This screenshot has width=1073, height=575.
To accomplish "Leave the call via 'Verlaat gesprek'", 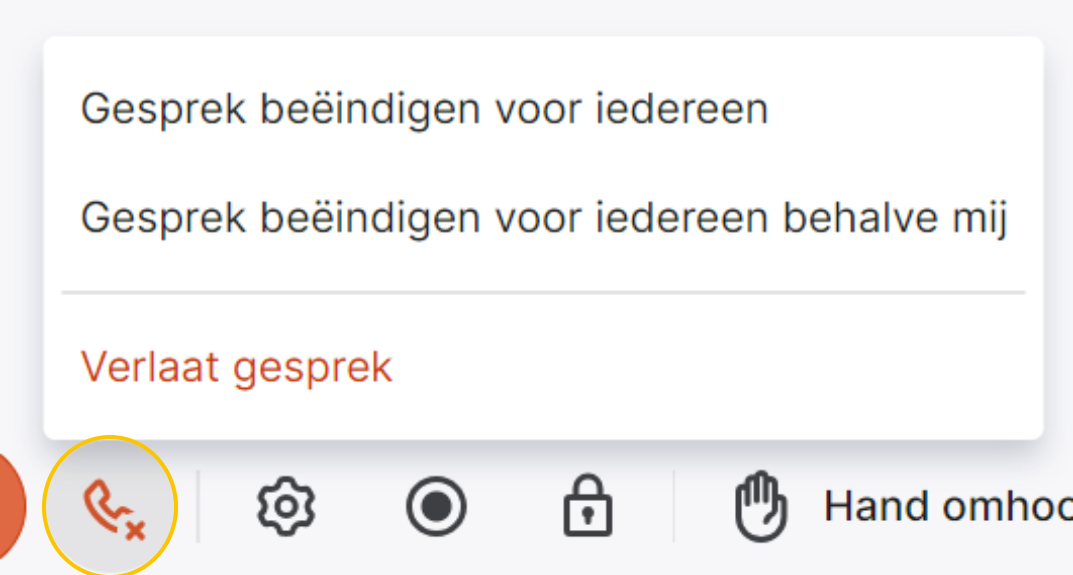I will [x=236, y=367].
